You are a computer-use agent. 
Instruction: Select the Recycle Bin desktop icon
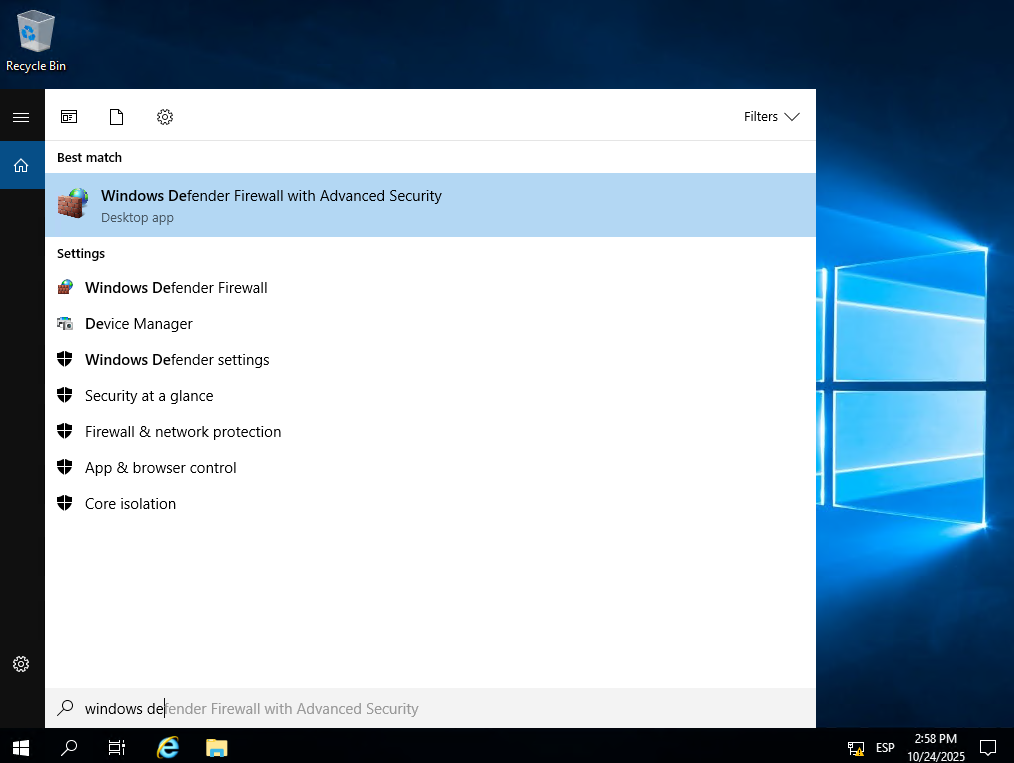36,40
